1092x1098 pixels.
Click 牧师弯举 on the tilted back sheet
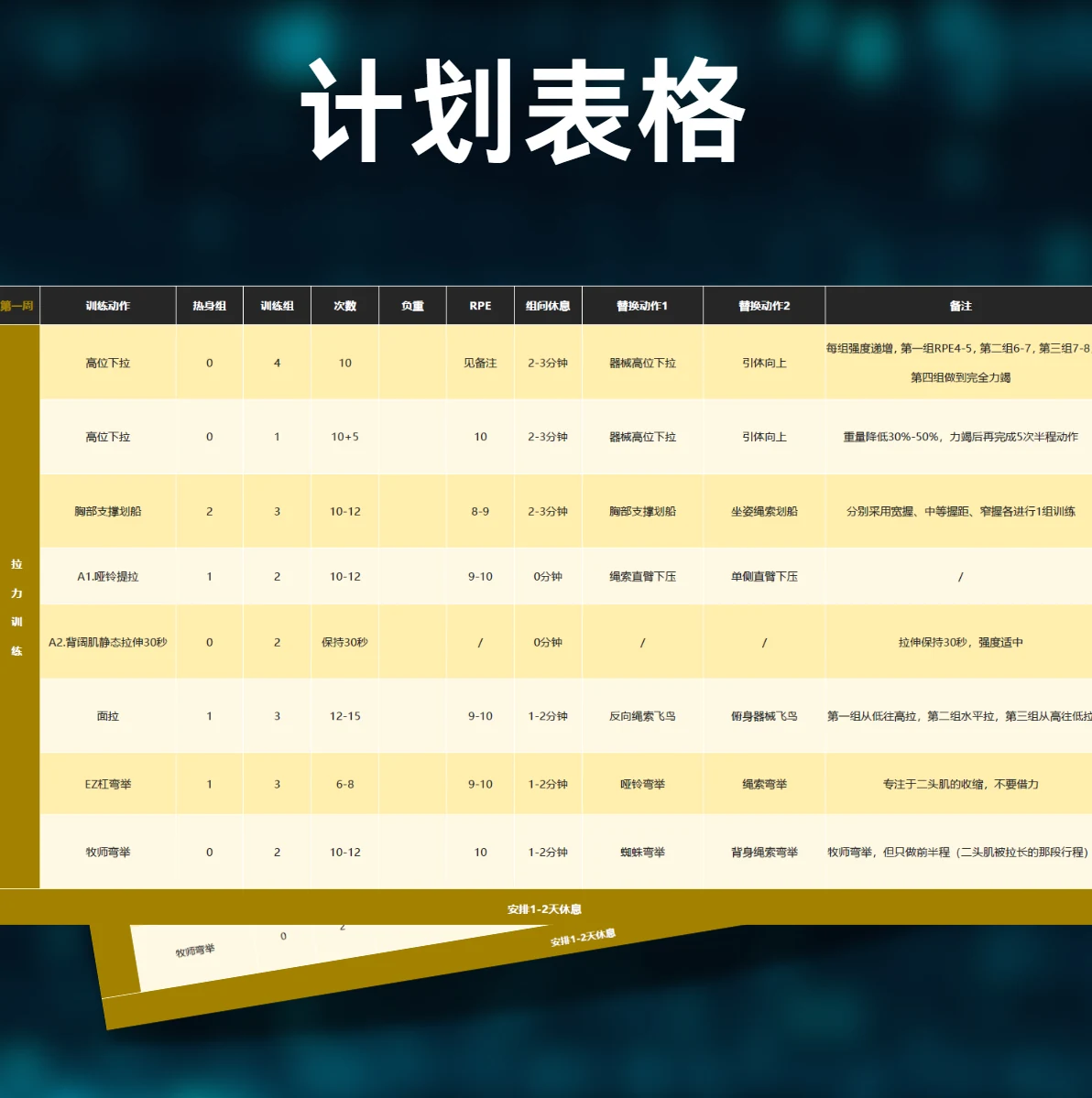pos(195,951)
